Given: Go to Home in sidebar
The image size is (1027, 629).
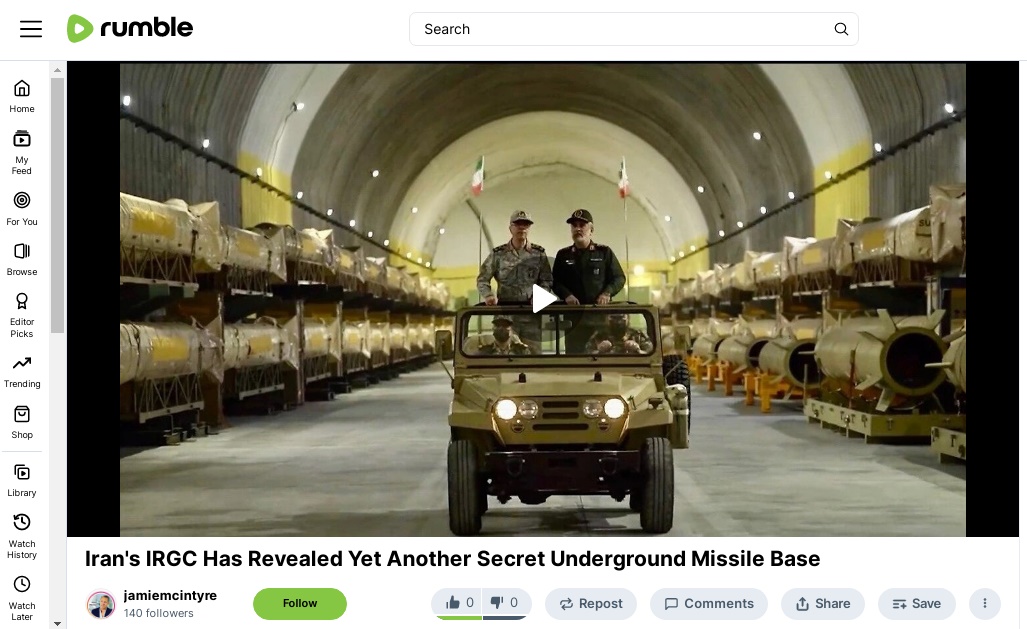Looking at the screenshot, I should tap(22, 96).
